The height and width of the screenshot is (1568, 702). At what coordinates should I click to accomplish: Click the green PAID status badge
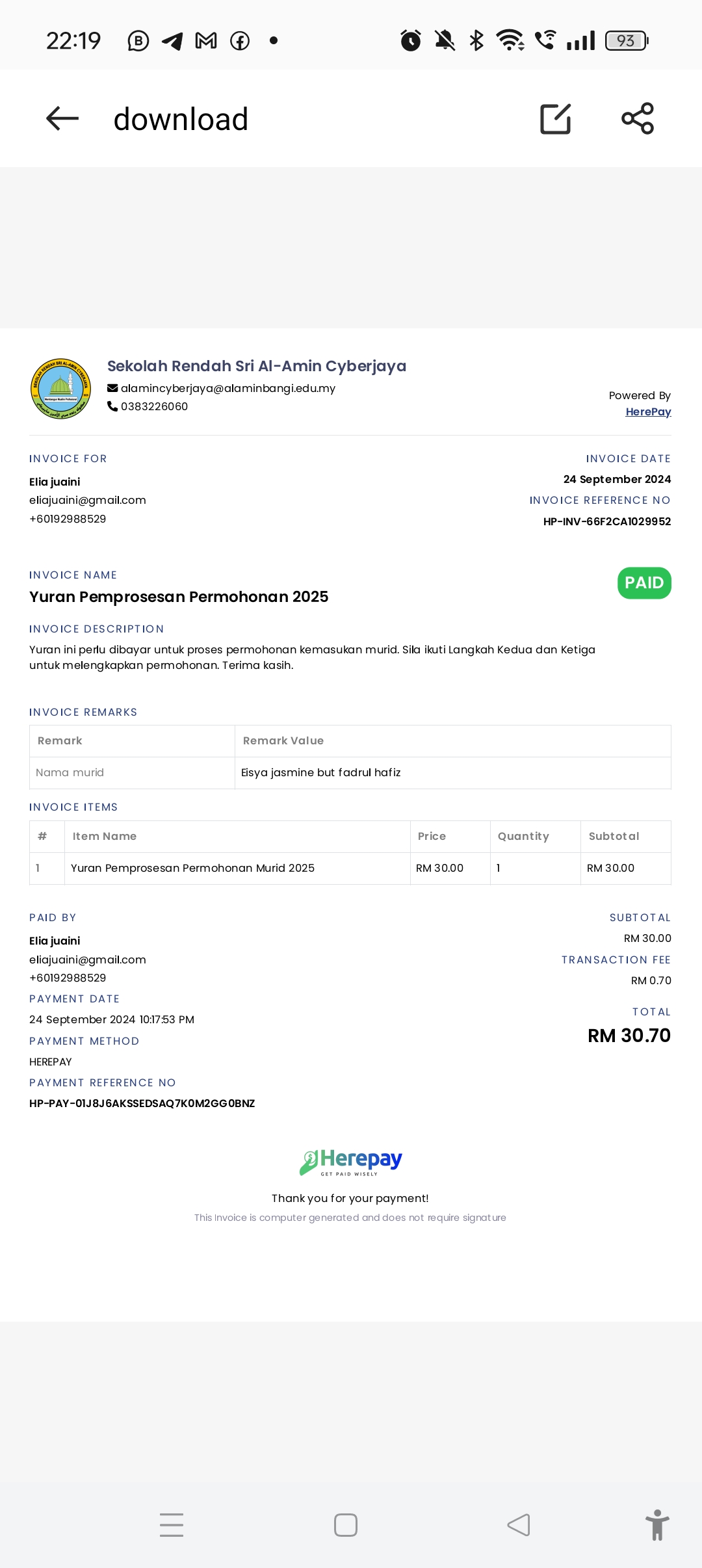click(644, 583)
